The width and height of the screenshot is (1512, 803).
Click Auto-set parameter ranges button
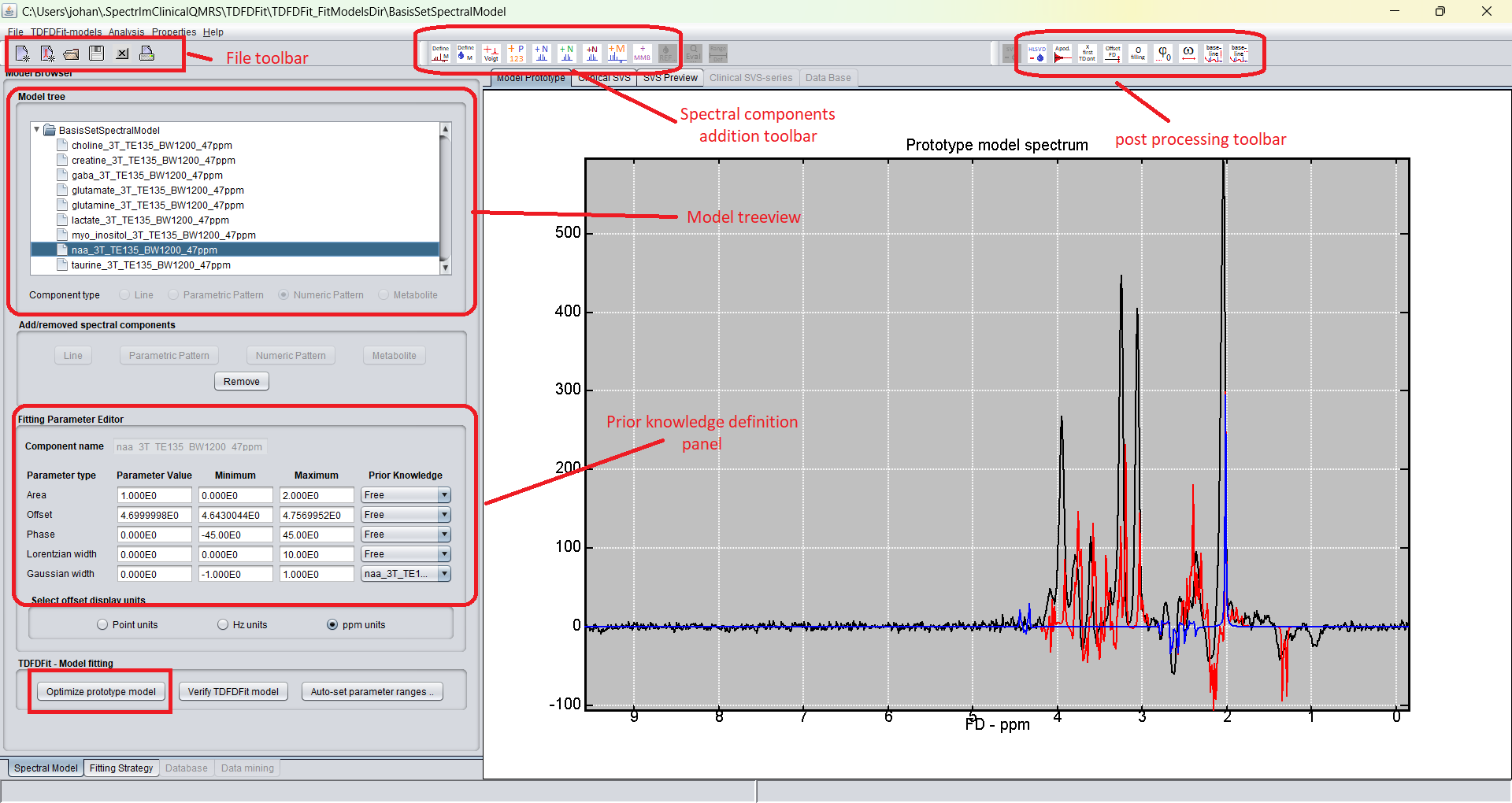372,692
